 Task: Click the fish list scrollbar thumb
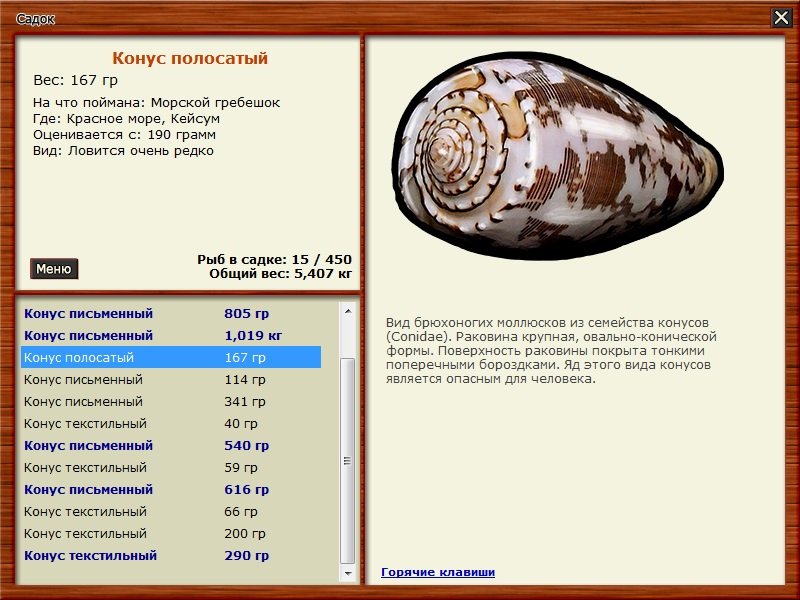tap(348, 461)
